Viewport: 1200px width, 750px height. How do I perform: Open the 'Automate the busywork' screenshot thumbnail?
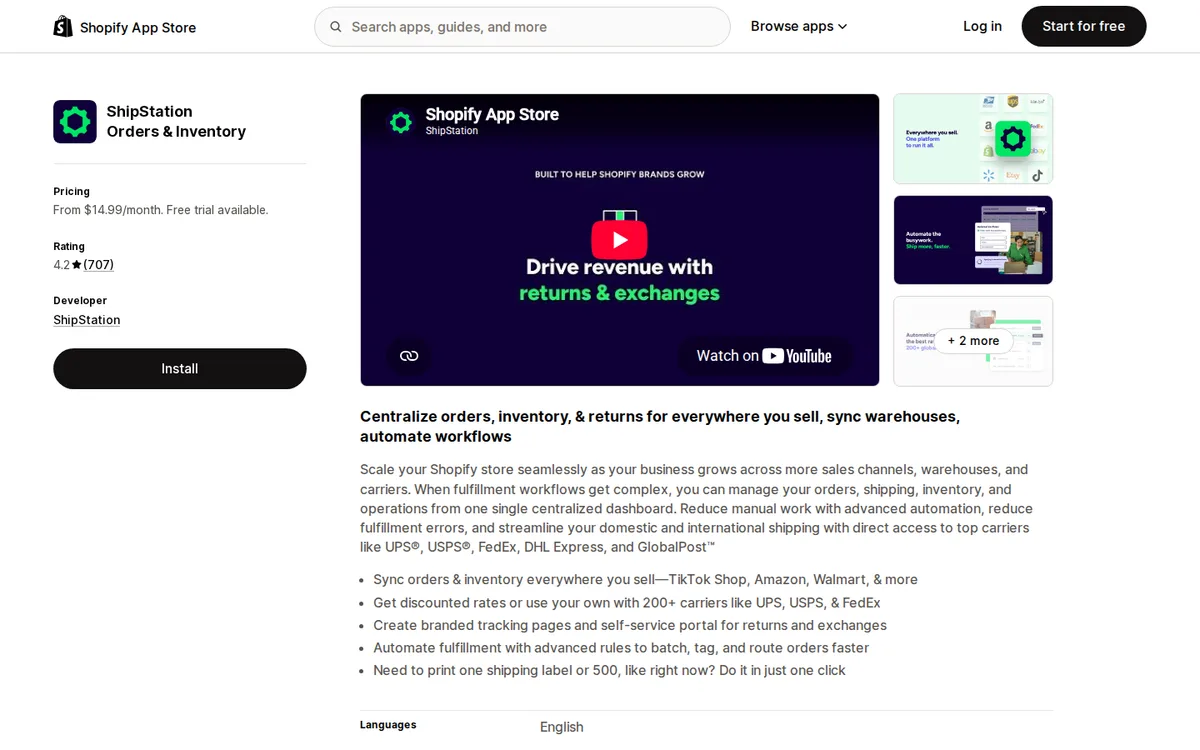(973, 240)
